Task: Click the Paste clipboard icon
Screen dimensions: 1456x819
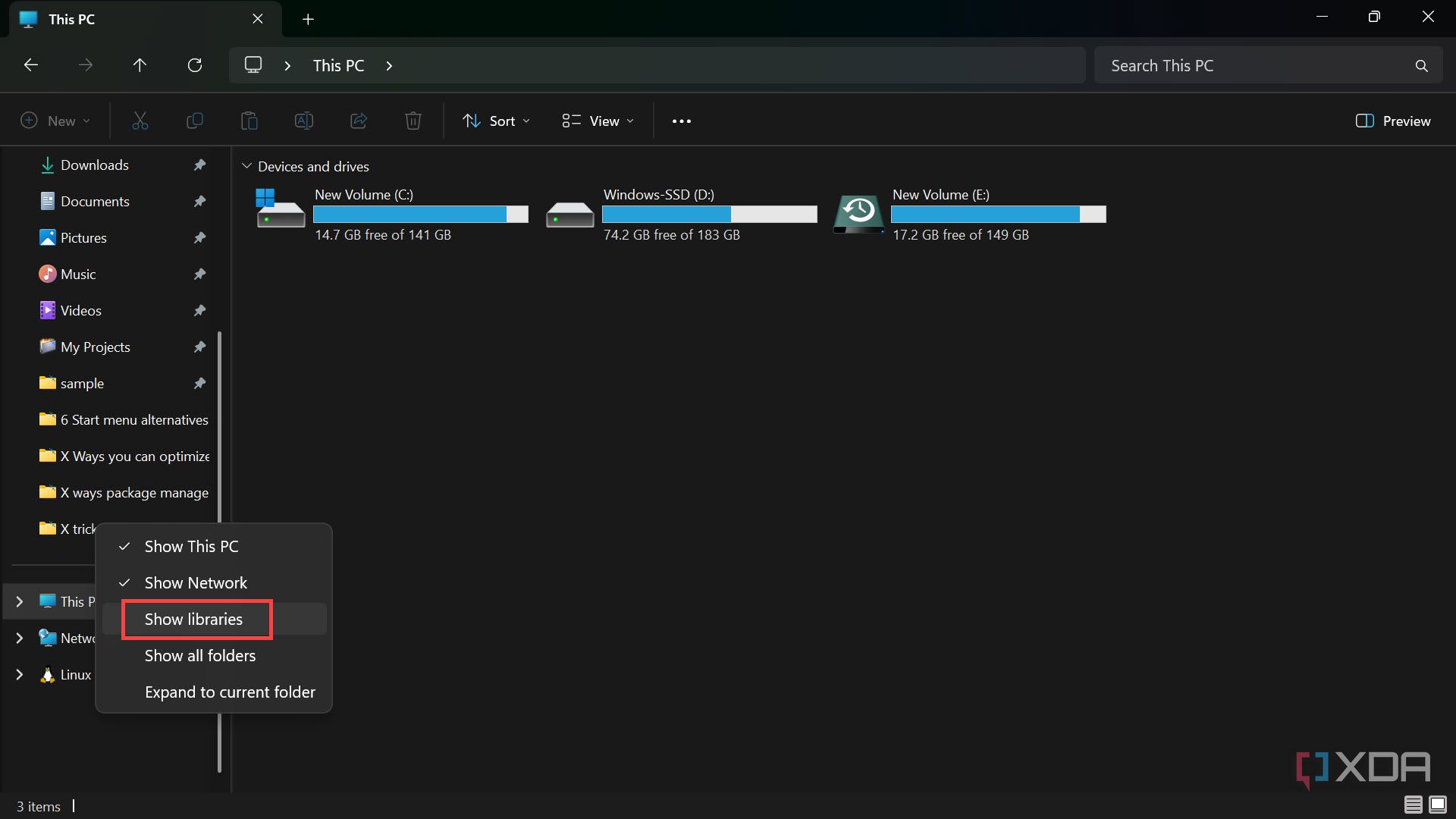Action: [x=249, y=121]
